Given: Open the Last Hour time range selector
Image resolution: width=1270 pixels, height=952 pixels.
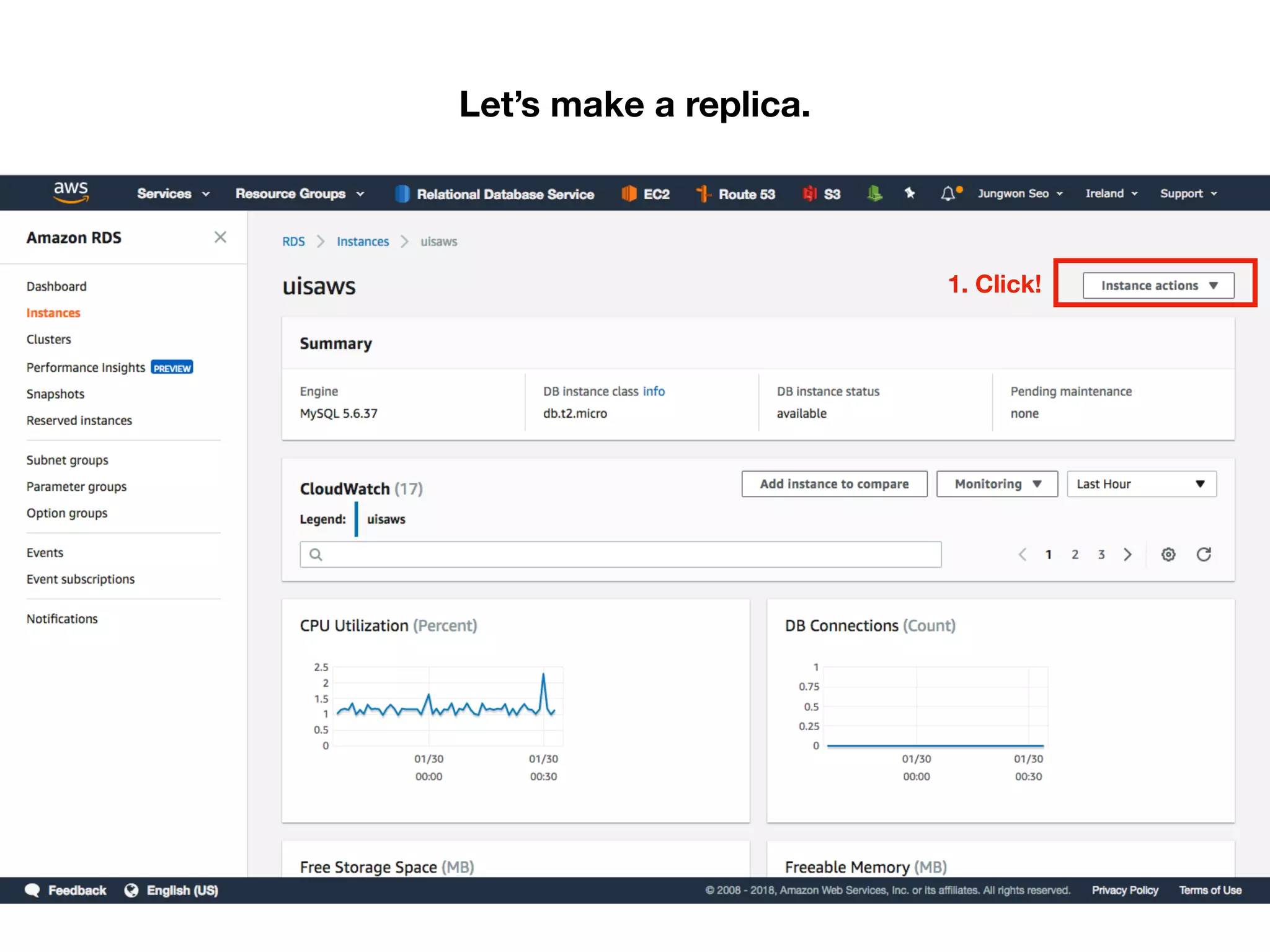Looking at the screenshot, I should [1141, 484].
